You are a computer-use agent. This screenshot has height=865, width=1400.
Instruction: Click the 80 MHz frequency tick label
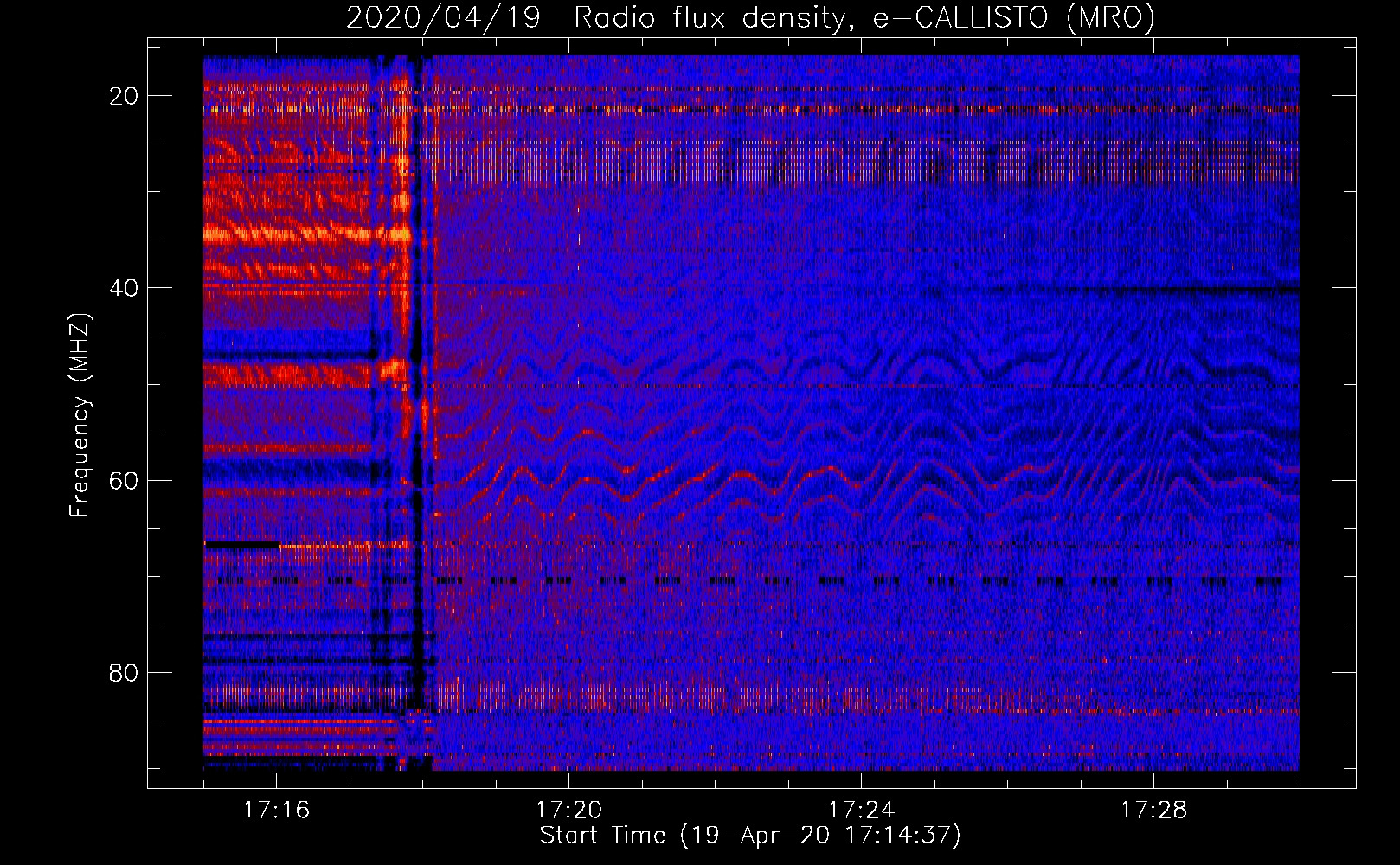[124, 672]
